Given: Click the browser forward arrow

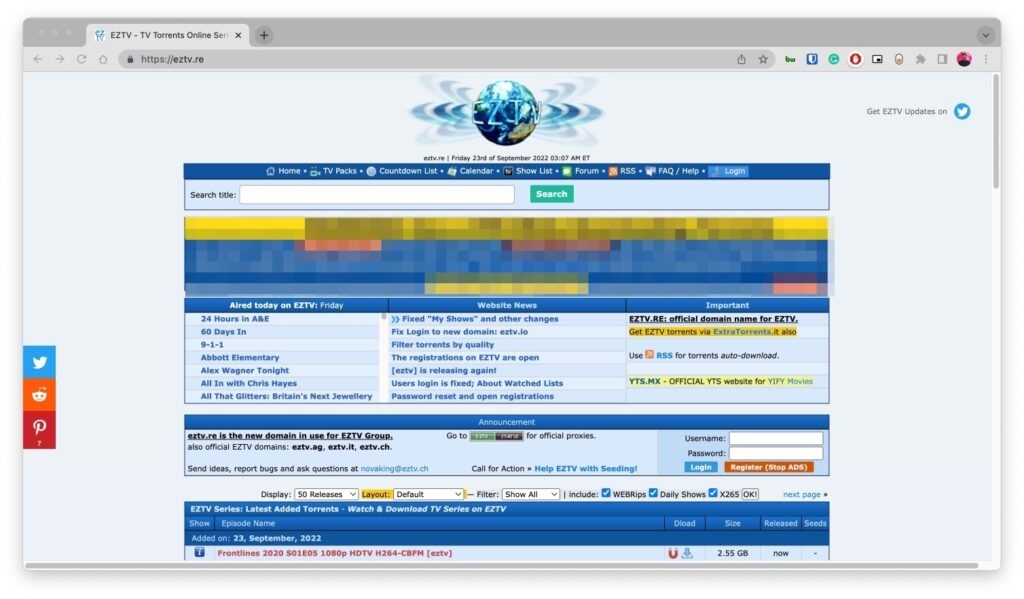Looking at the screenshot, I should (59, 59).
